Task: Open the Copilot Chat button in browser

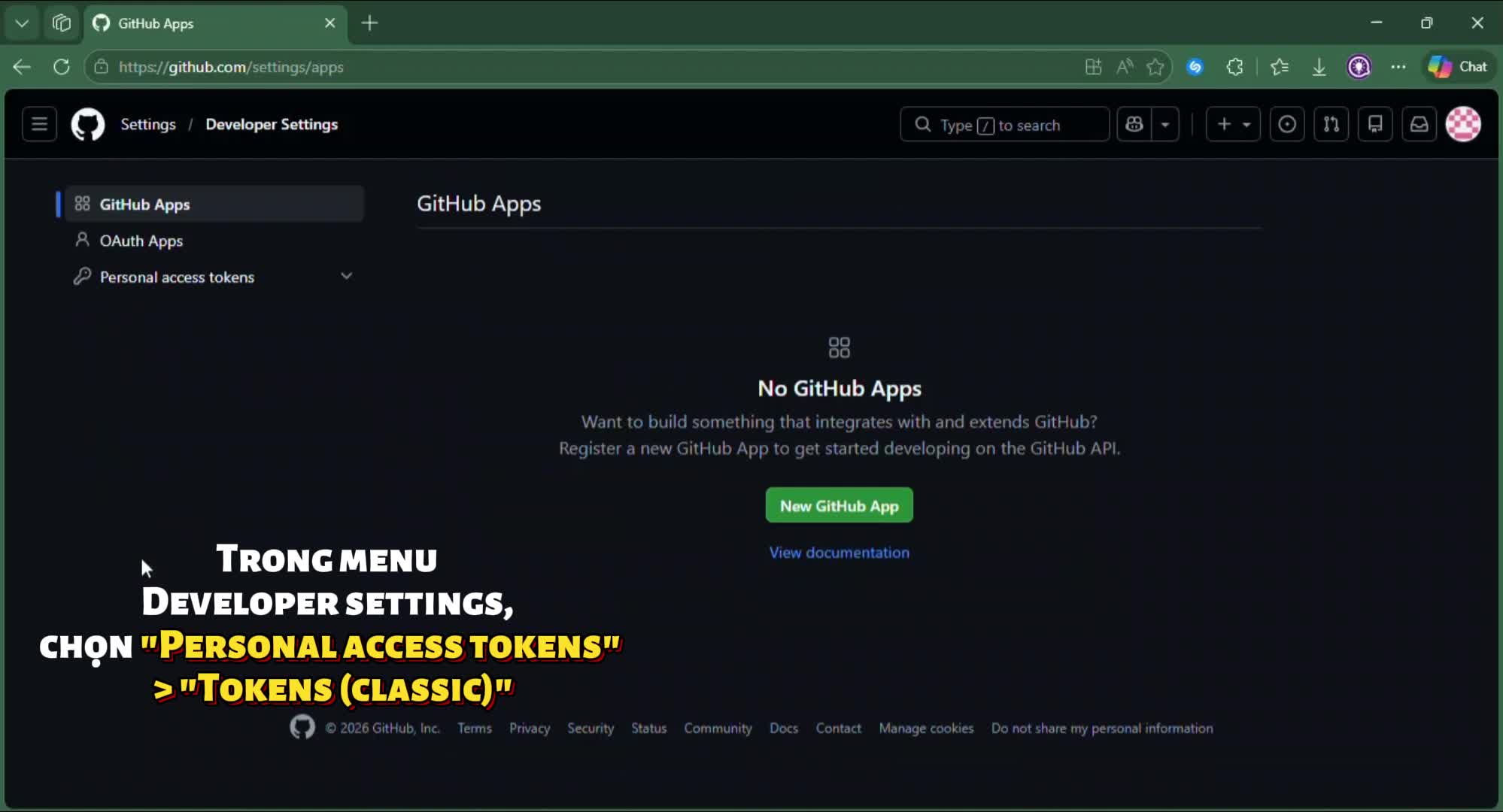Action: 1459,67
